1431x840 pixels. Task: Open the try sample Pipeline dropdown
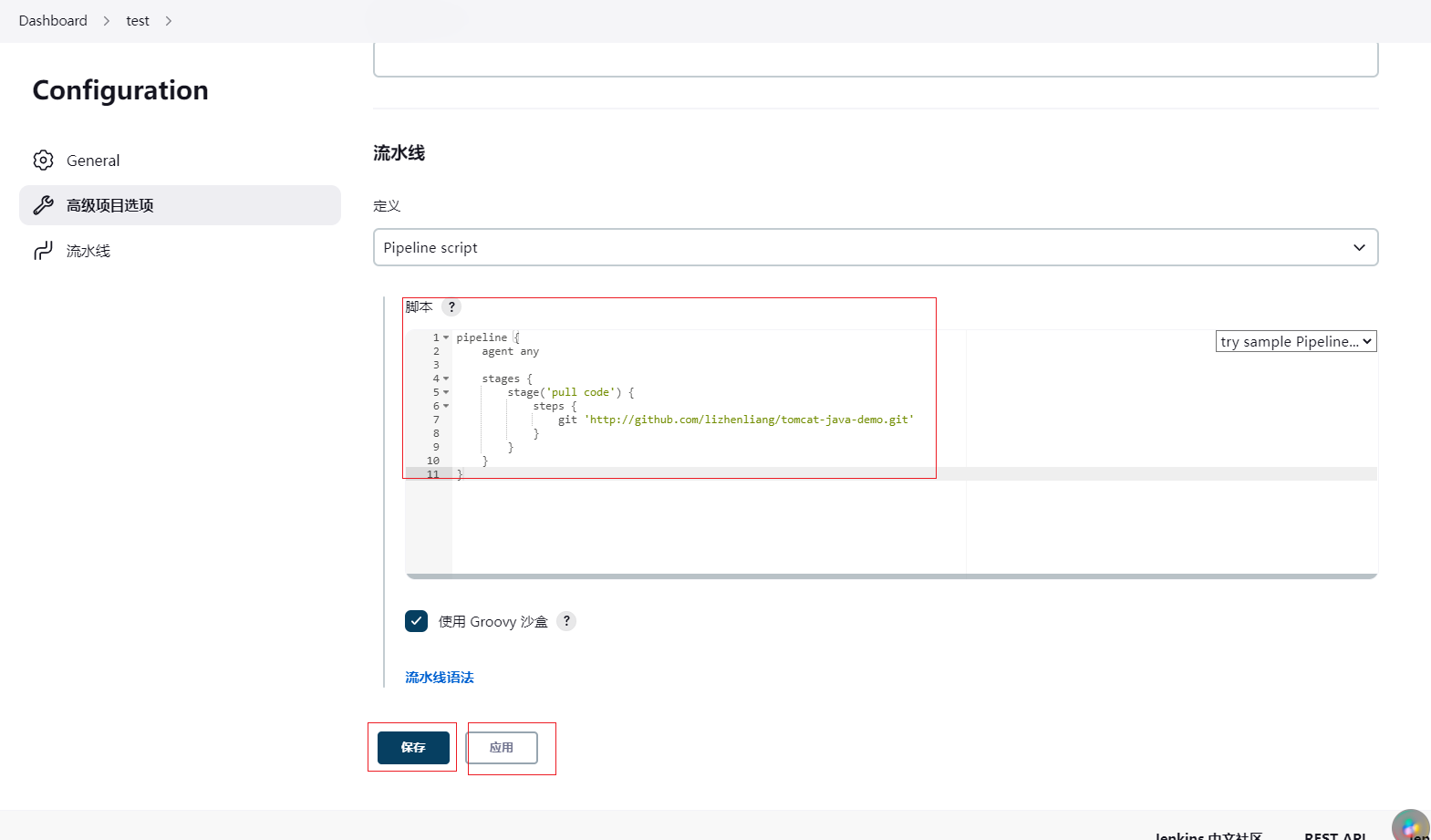[x=1296, y=341]
